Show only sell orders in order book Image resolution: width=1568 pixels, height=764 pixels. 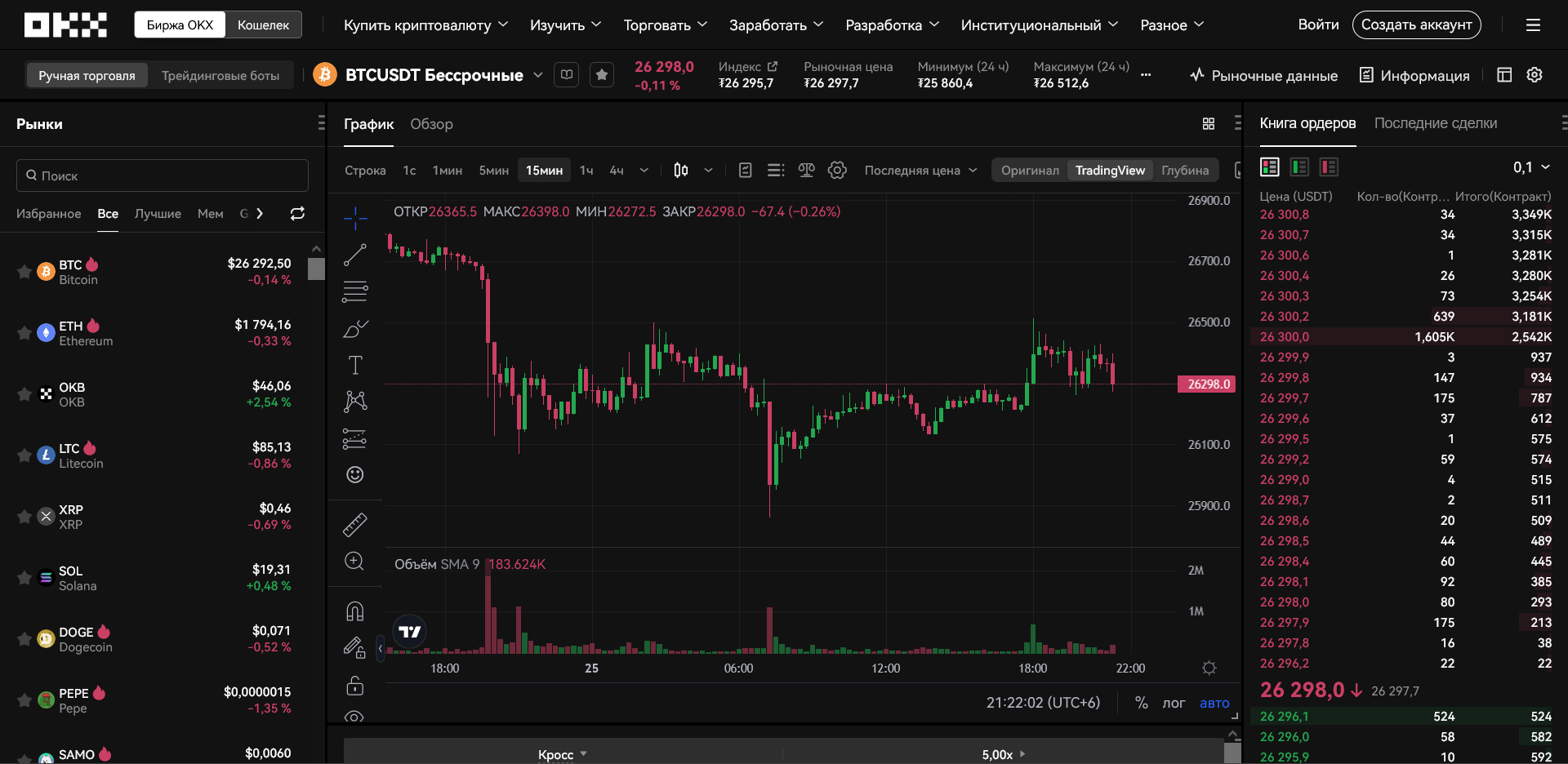pos(1329,167)
